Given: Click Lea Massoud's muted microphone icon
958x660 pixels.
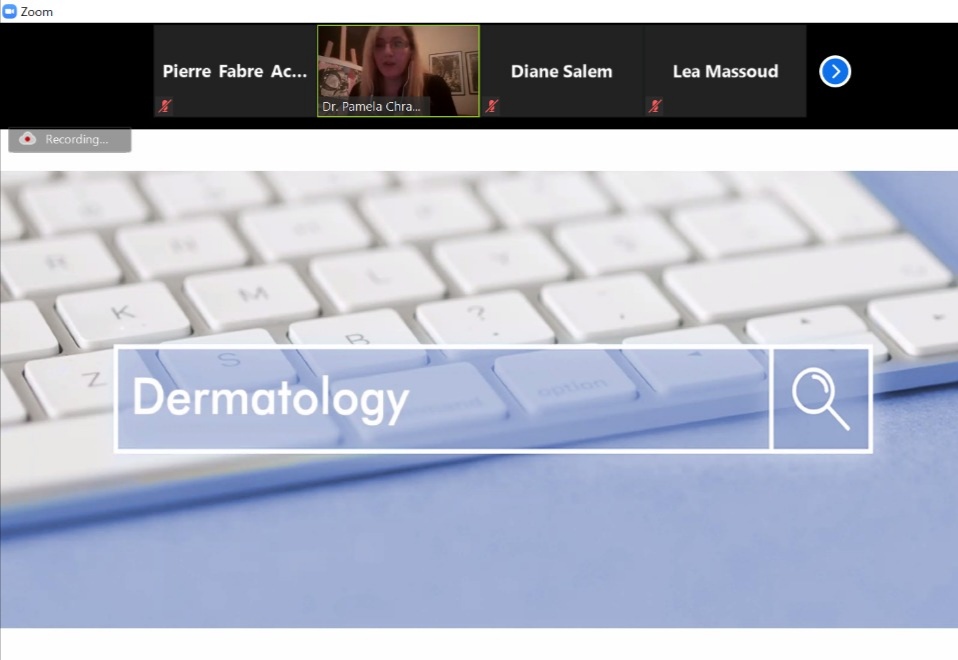Looking at the screenshot, I should (655, 106).
